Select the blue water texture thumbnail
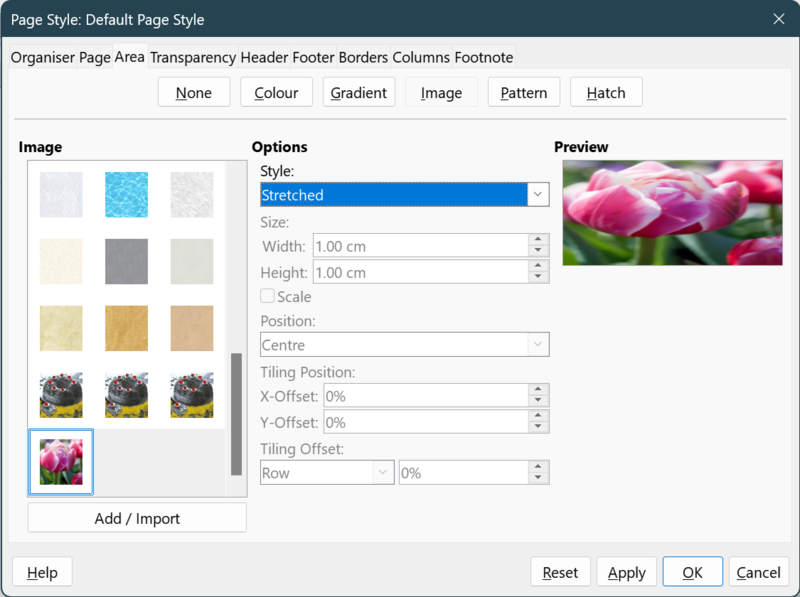This screenshot has width=800, height=597. pos(127,194)
